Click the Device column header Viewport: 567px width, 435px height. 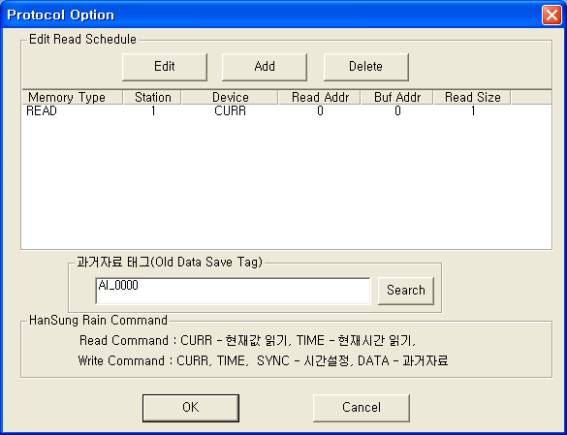pos(229,97)
